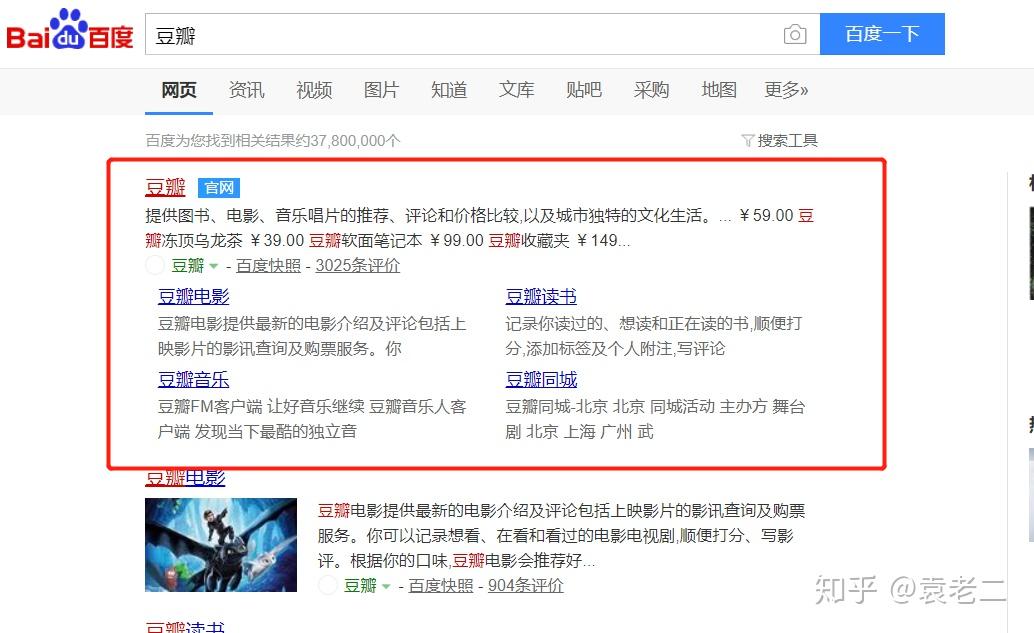Screen dimensions: 1034x633
Task: Open the 3025条评价 link
Action: [357, 265]
